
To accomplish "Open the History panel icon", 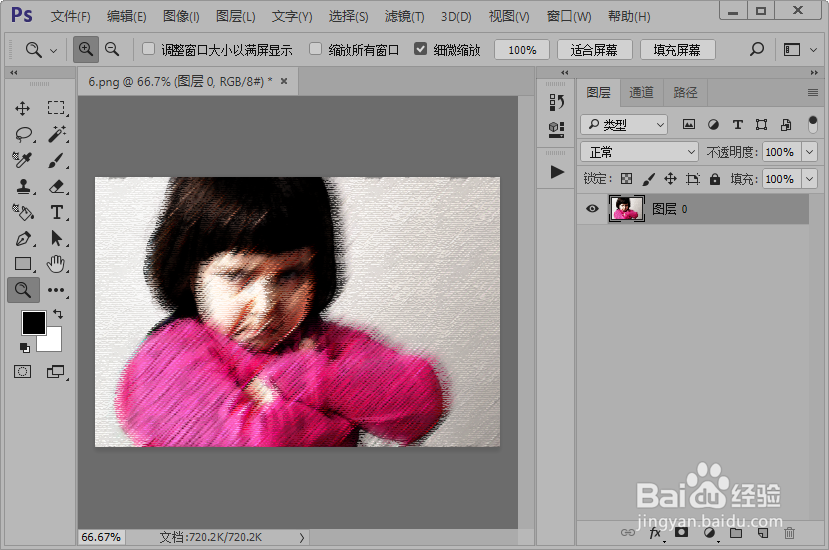I will click(556, 102).
